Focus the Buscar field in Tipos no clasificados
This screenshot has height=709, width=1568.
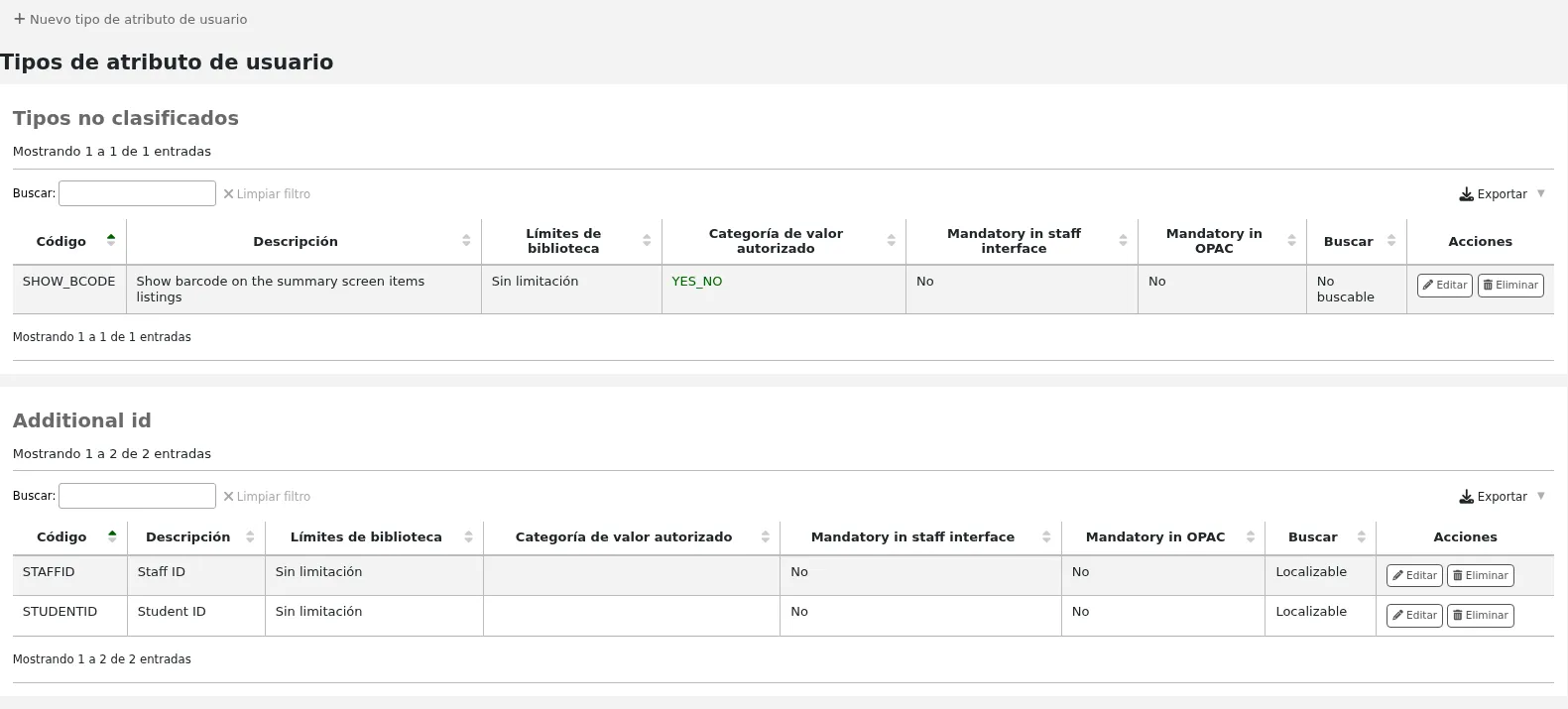pos(137,193)
